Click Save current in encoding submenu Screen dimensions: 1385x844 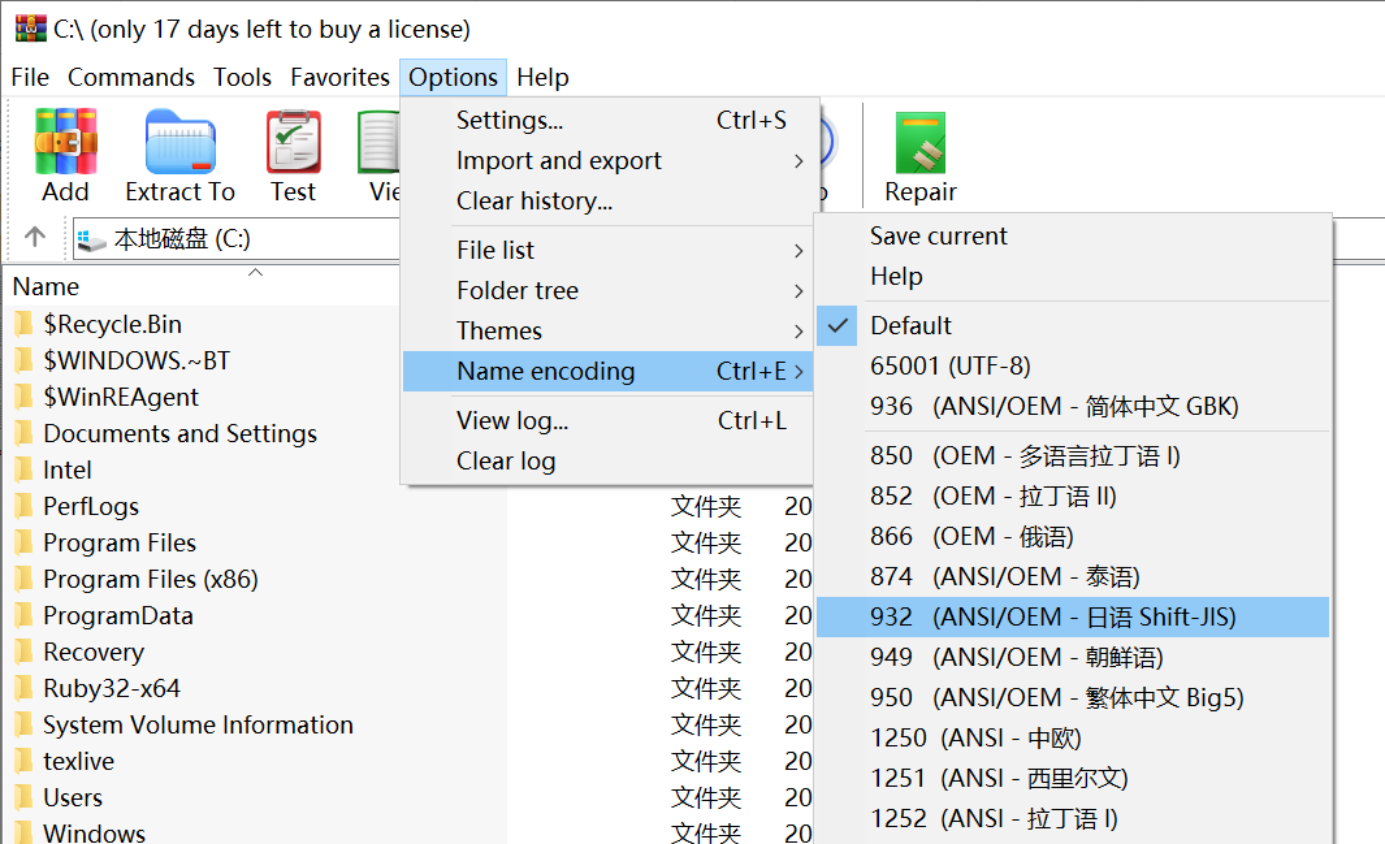pyautogui.click(x=938, y=236)
